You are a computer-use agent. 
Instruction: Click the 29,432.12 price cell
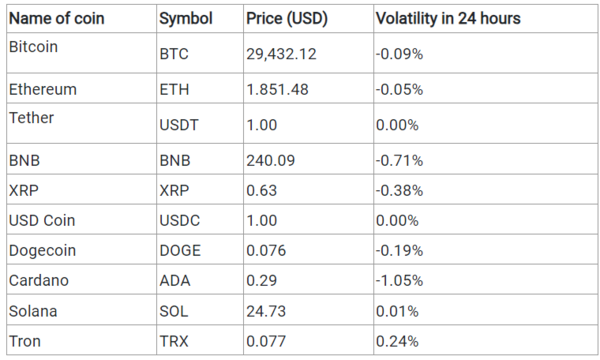coord(308,53)
